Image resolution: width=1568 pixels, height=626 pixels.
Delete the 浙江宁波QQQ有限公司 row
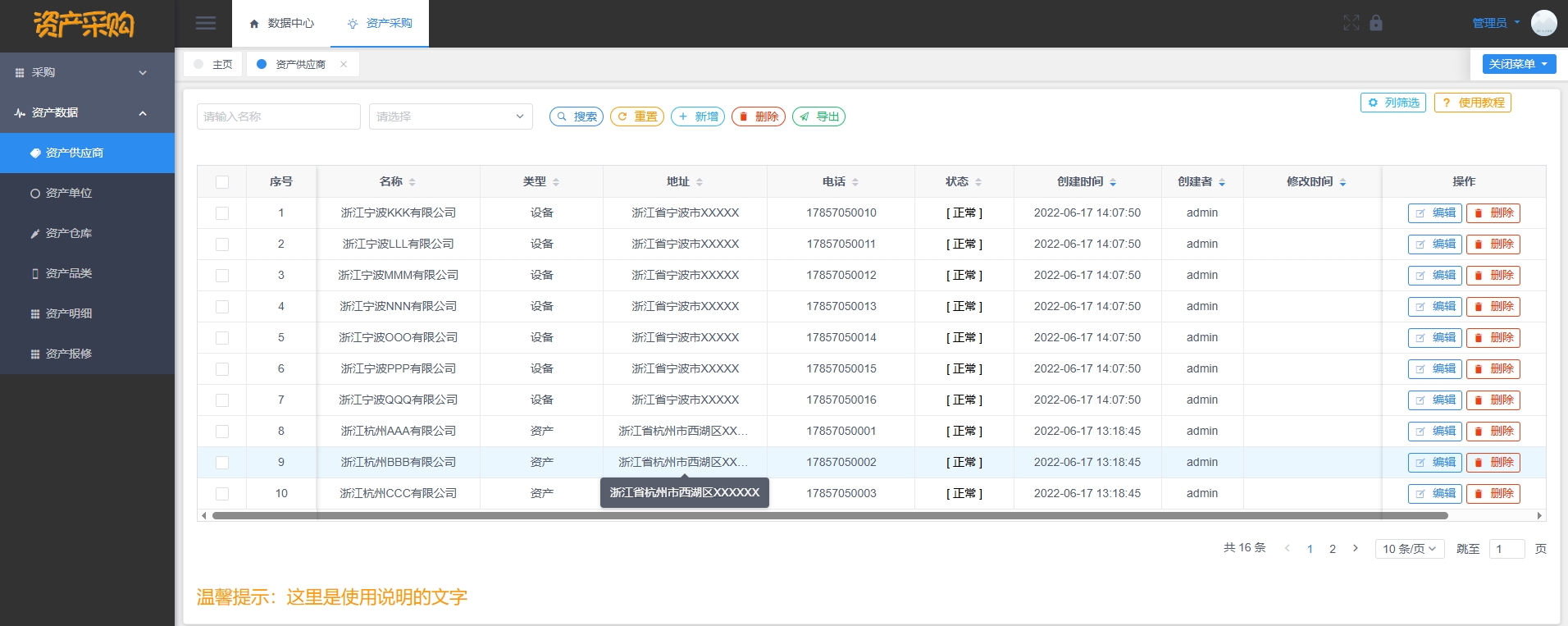tap(1493, 400)
